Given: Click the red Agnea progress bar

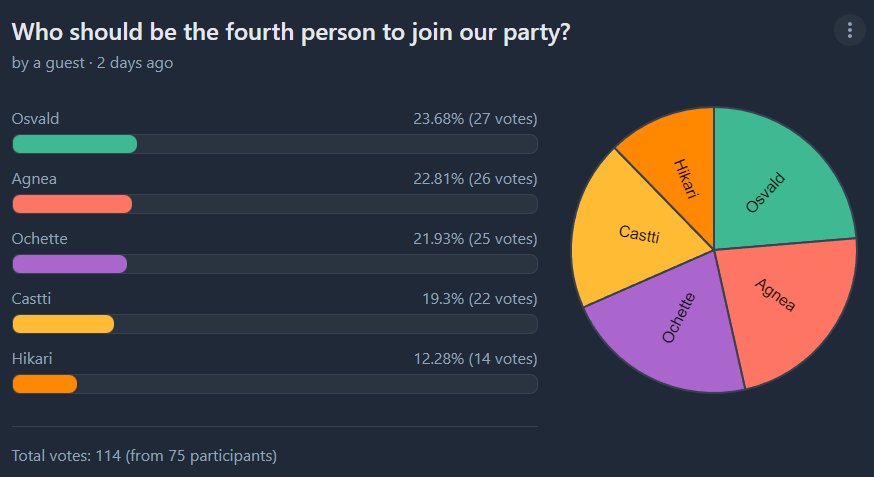Looking at the screenshot, I should coord(72,204).
